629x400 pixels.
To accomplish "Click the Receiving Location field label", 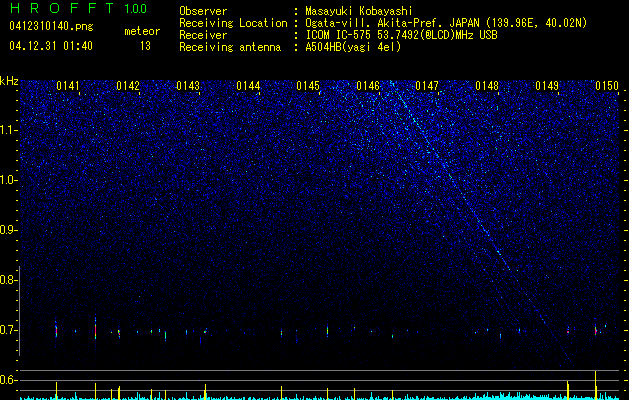I will coord(233,23).
